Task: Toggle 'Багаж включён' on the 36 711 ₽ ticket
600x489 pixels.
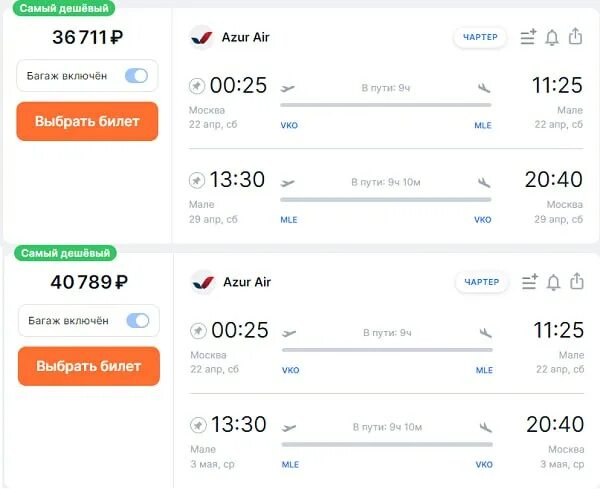Action: pos(136,76)
